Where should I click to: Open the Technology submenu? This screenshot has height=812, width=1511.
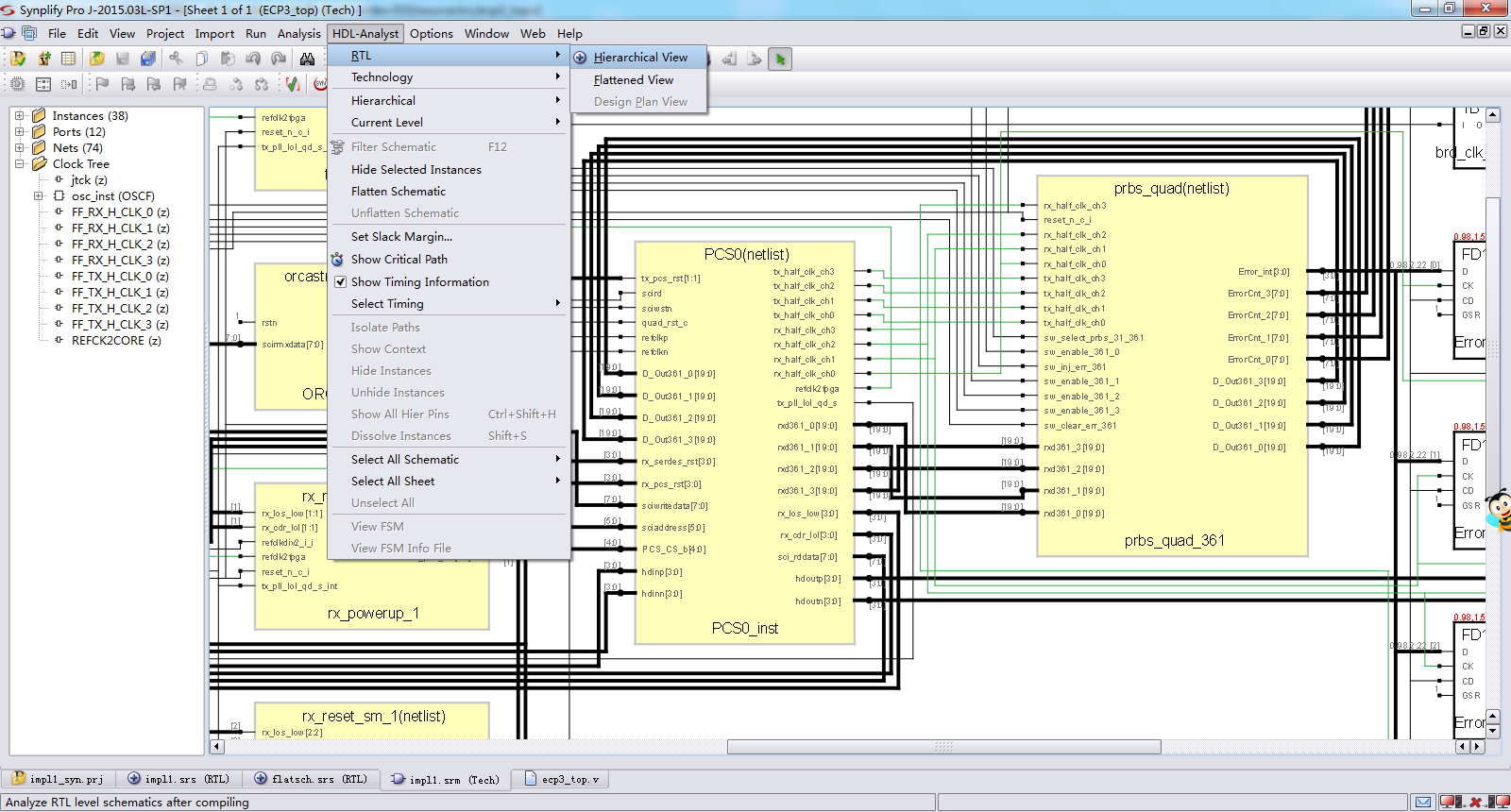click(448, 77)
